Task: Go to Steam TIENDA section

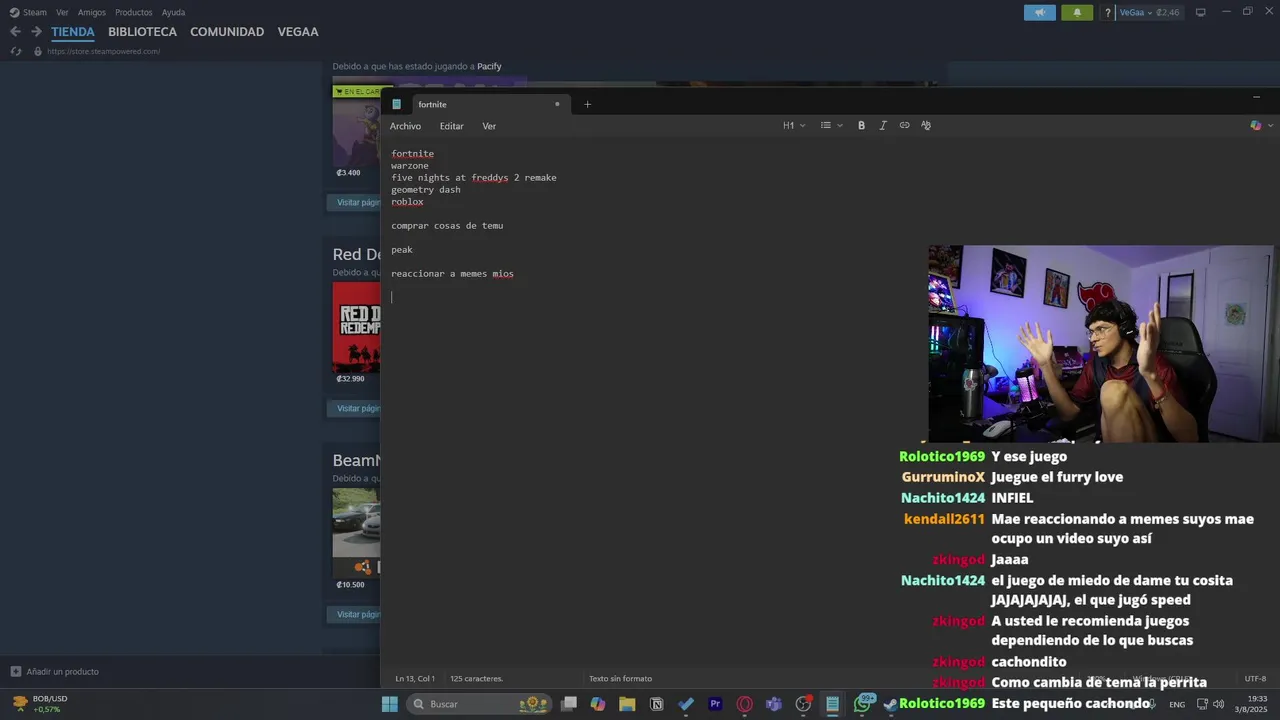Action: pyautogui.click(x=73, y=32)
